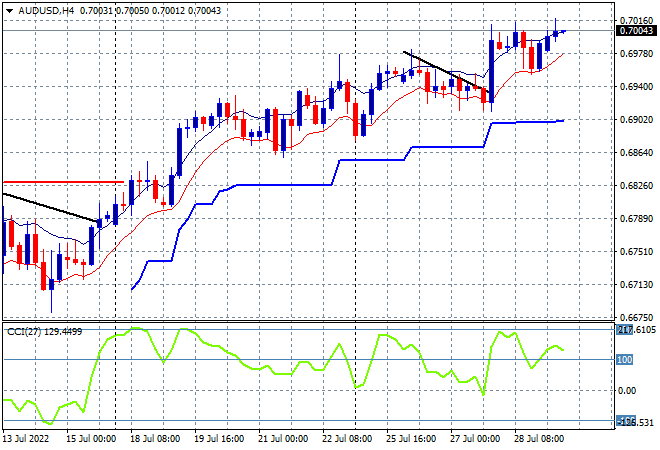Select price scale level 0.68260
This screenshot has width=660, height=450.
(x=636, y=186)
